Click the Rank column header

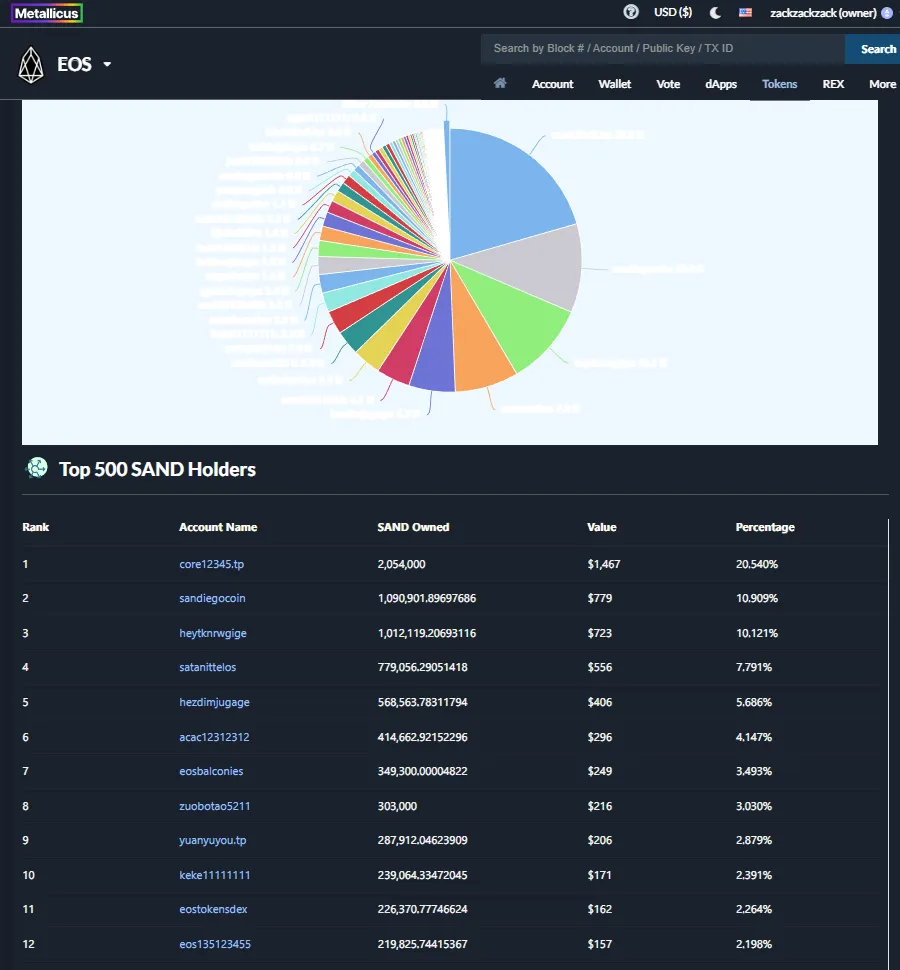pos(35,527)
